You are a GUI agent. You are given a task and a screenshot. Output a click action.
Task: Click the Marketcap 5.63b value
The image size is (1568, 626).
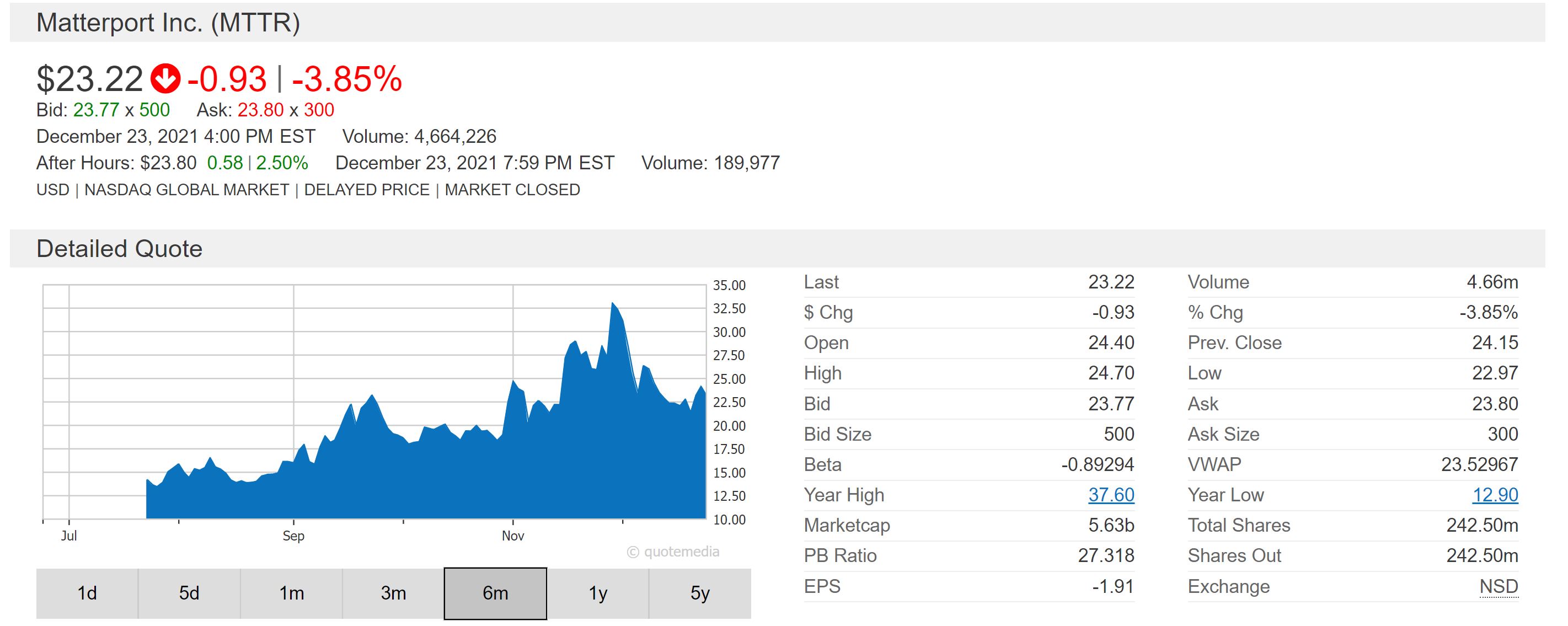point(1111,526)
